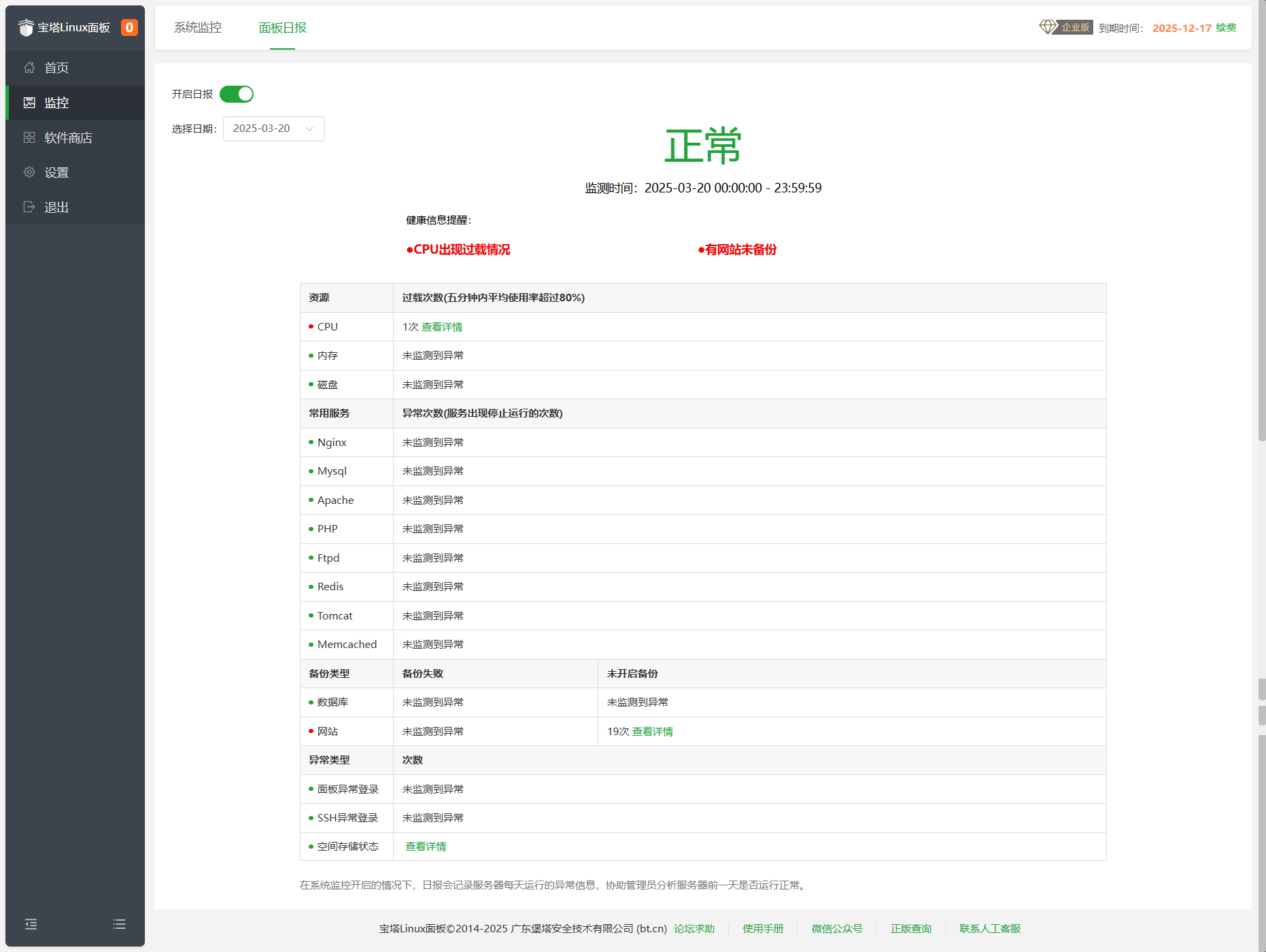Viewport: 1266px width, 952px height.
Task: Click the collapse sidebar icon at bottom left
Action: tap(31, 924)
